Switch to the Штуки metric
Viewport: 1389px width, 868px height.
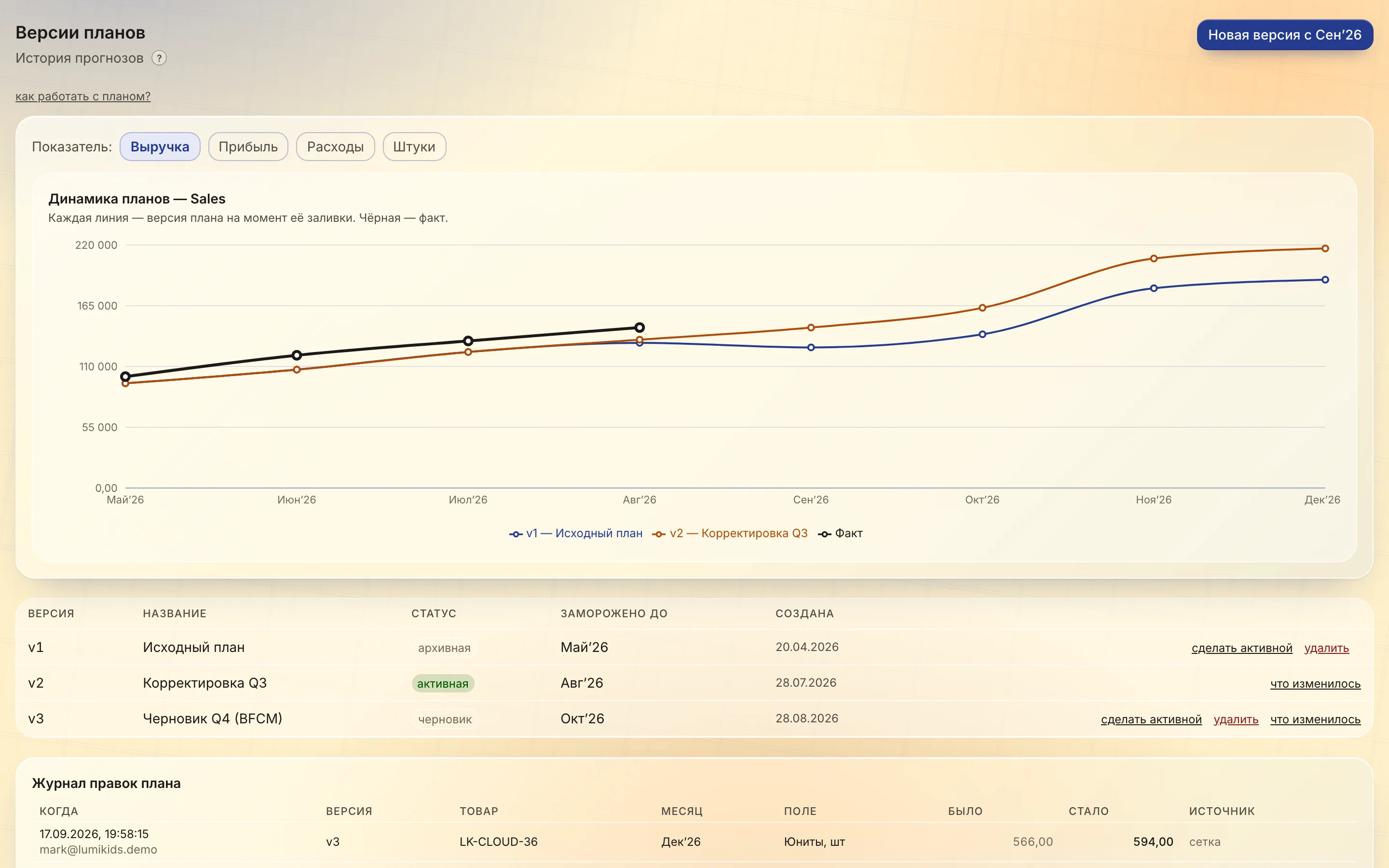pyautogui.click(x=414, y=147)
